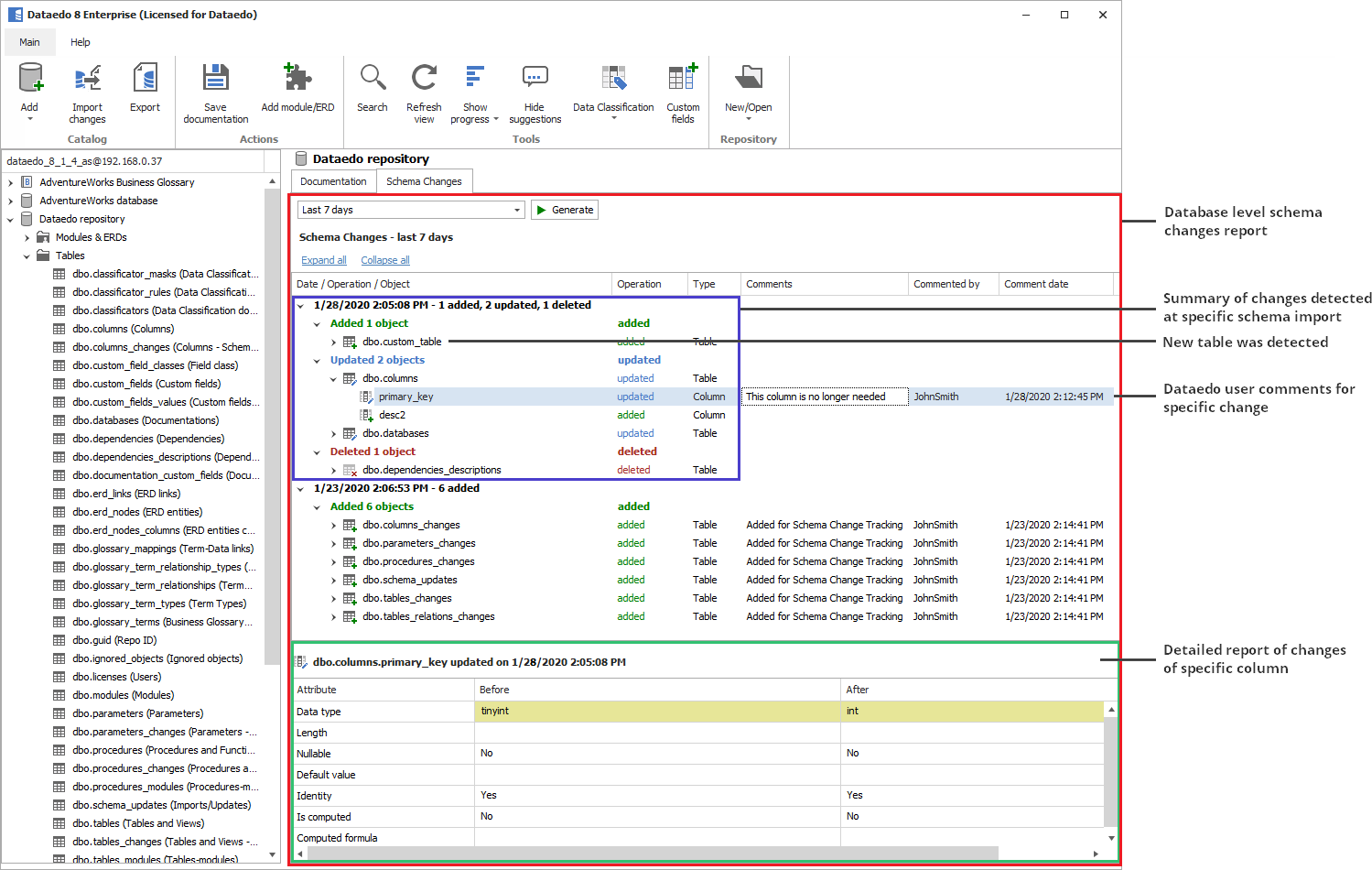Select the JohnSmith comment on primary_key
This screenshot has width=1372, height=870.
pyautogui.click(x=935, y=397)
